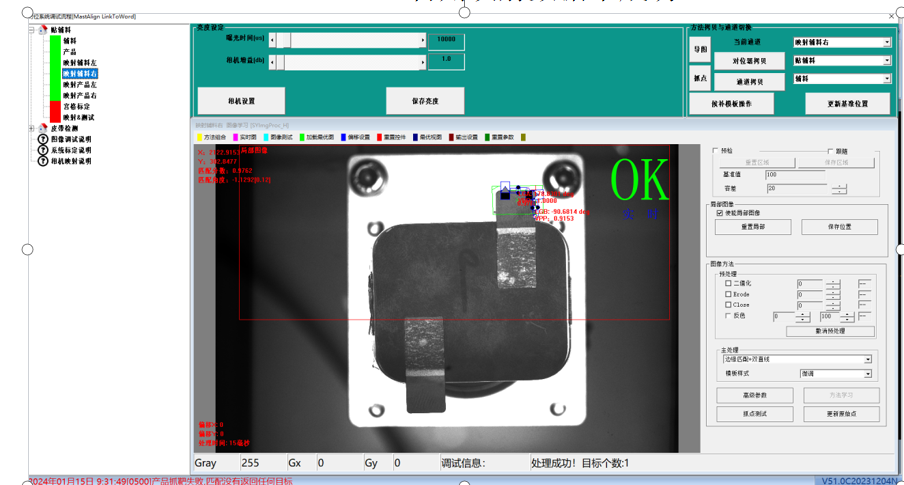Click the magenta 实时图 toolbar icon
The height and width of the screenshot is (485, 904).
236,137
